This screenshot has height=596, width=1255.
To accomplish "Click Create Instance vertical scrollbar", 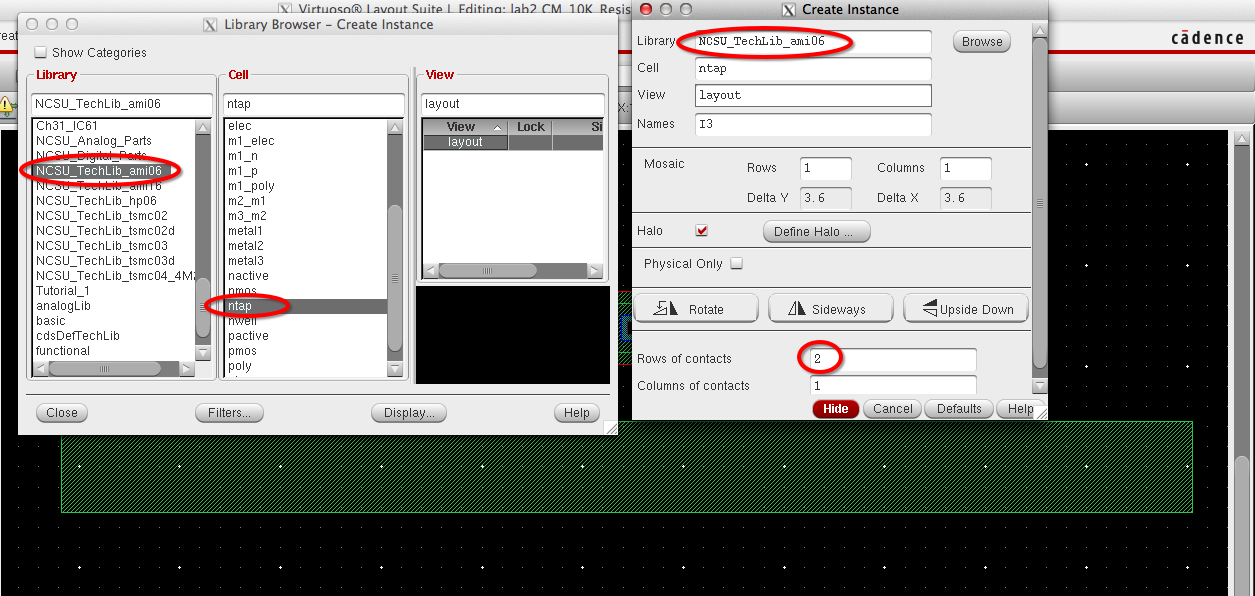I will point(1040,204).
